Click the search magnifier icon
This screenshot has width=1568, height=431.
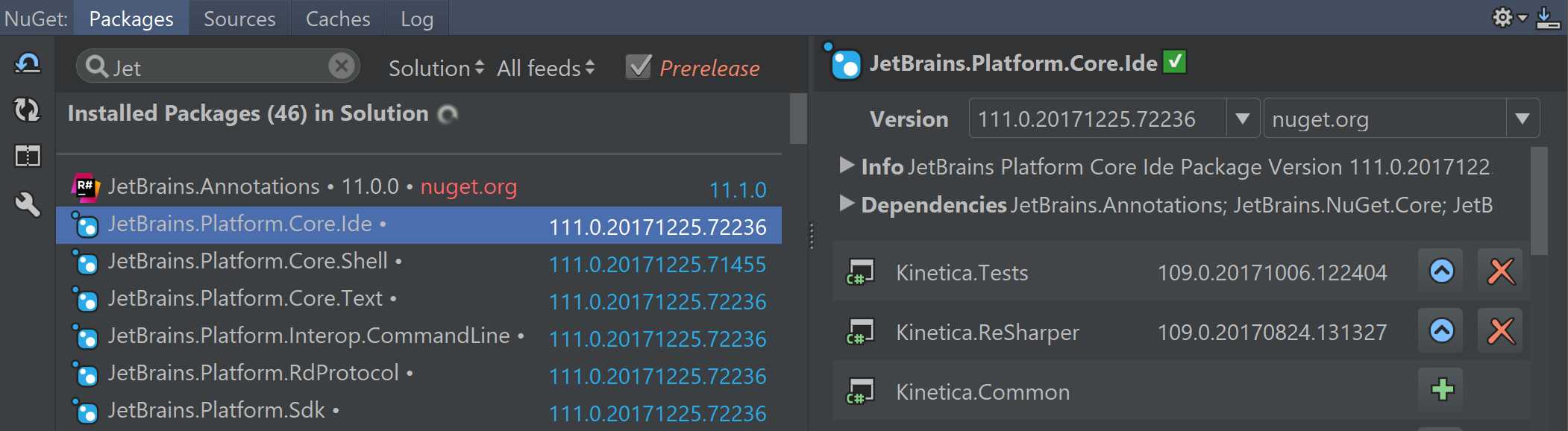coord(97,67)
